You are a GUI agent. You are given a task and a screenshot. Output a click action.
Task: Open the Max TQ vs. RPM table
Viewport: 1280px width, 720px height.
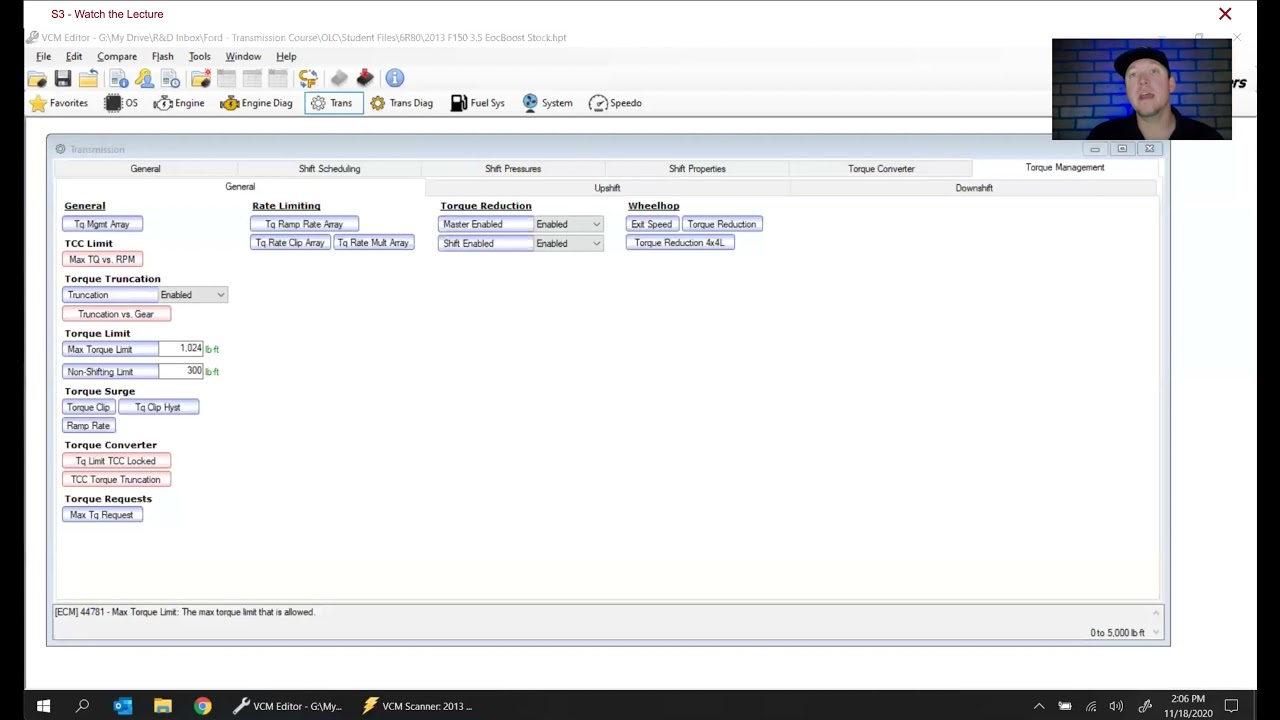click(x=102, y=259)
